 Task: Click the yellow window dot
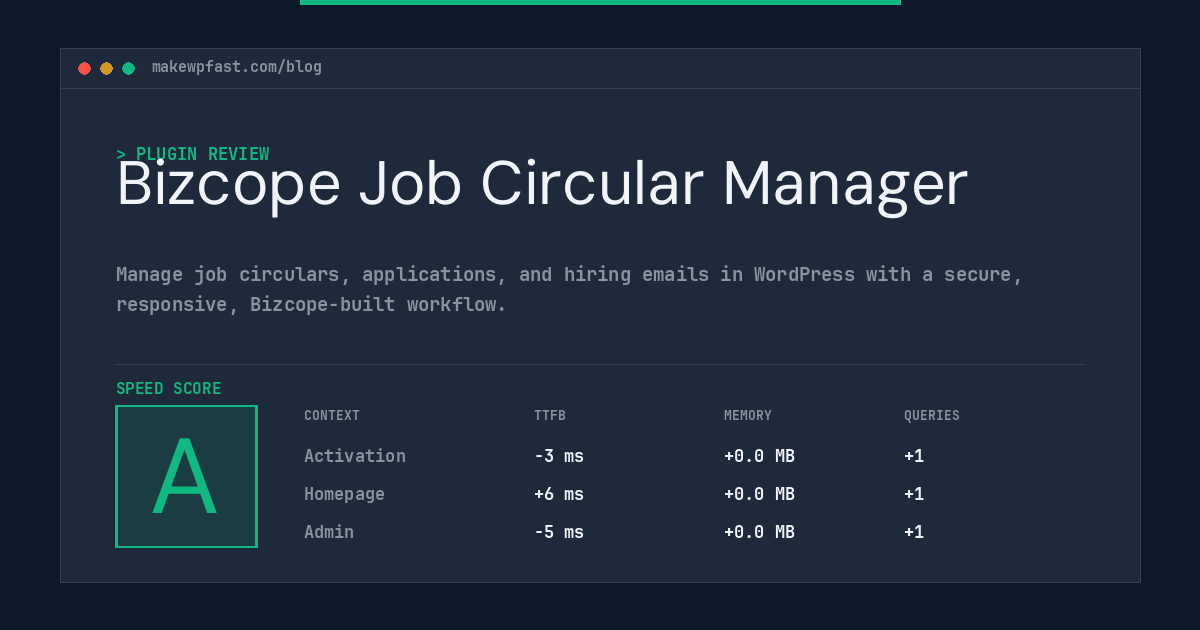click(106, 68)
